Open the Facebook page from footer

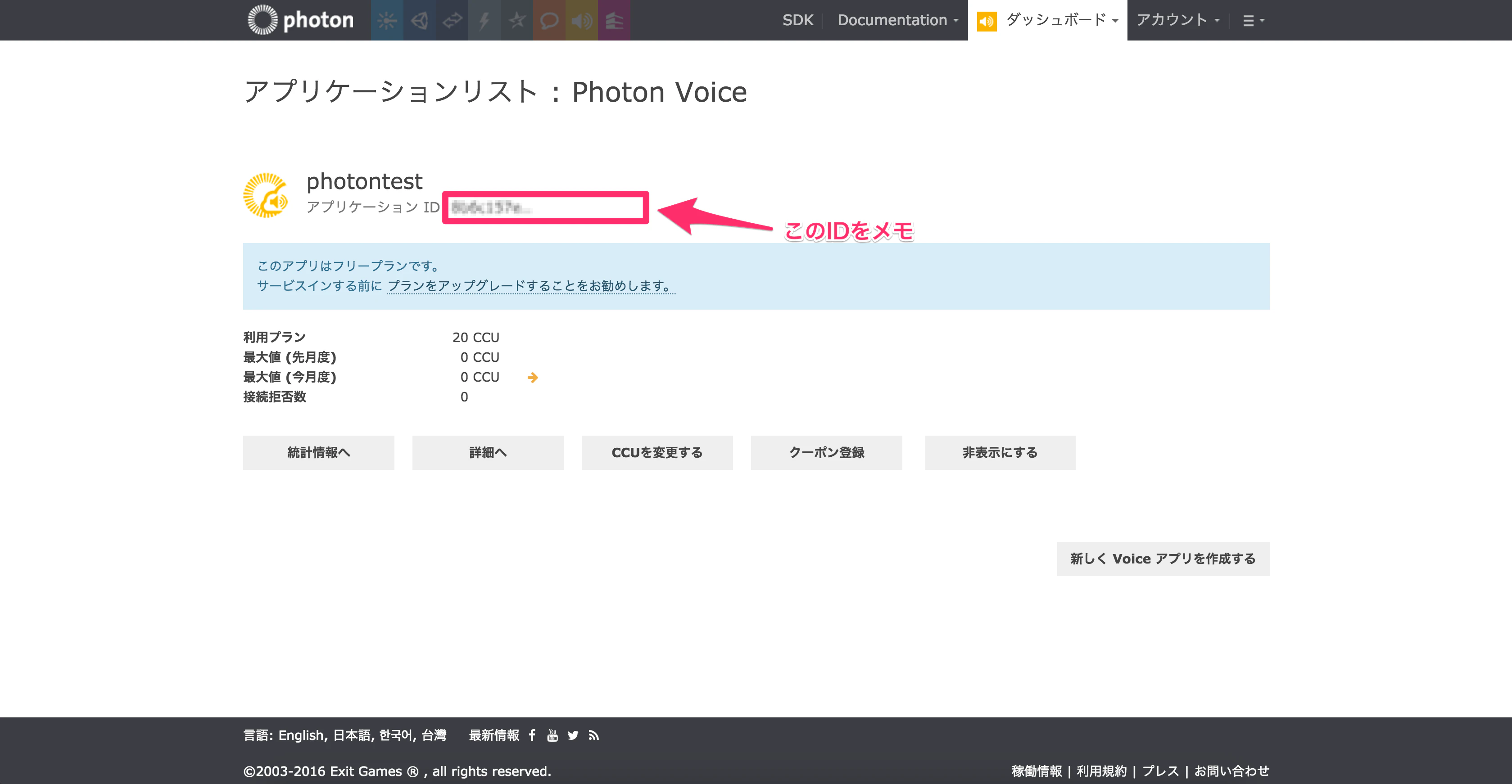point(532,735)
